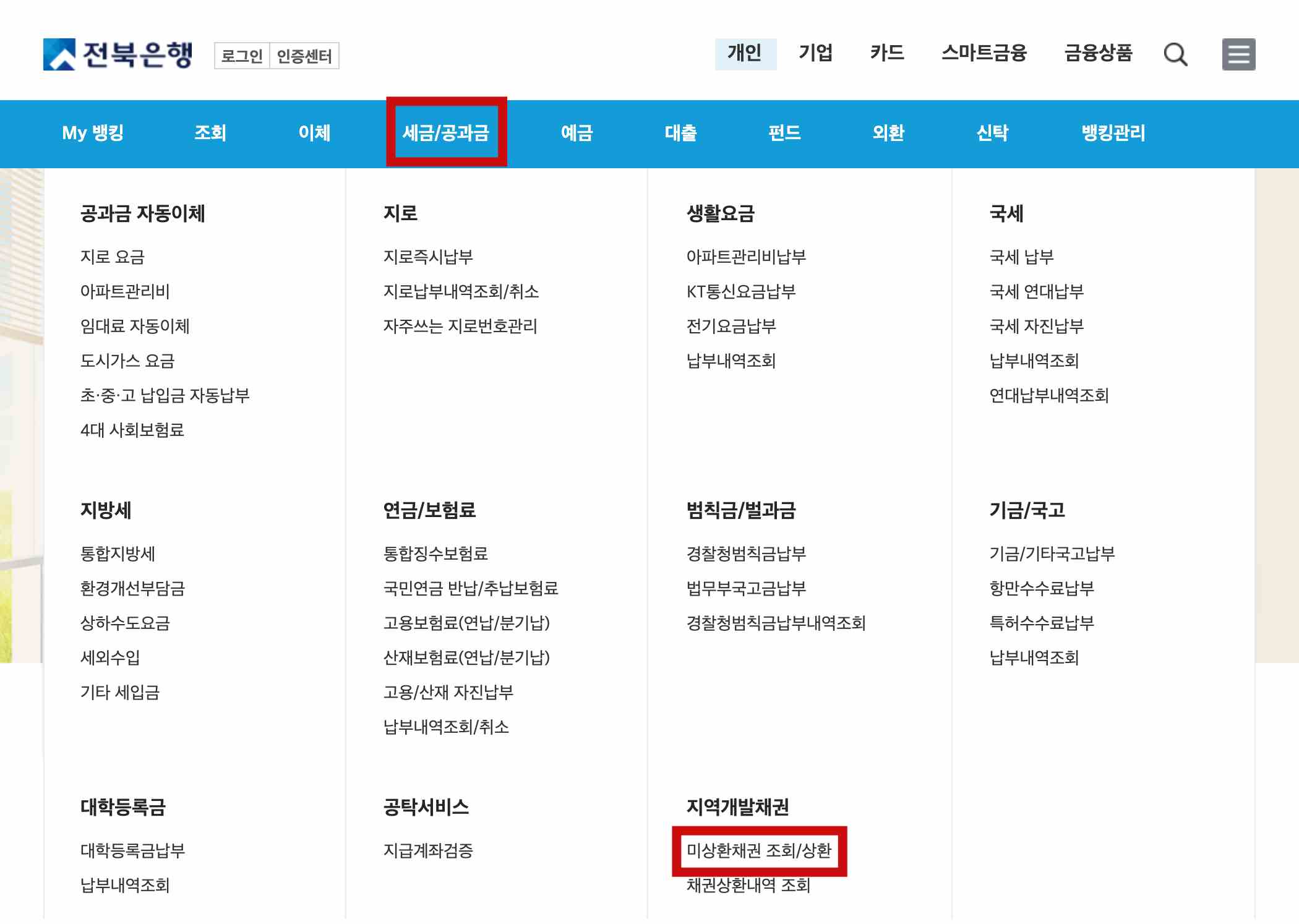Open the hamburger menu icon
The height and width of the screenshot is (924, 1299).
click(1237, 54)
